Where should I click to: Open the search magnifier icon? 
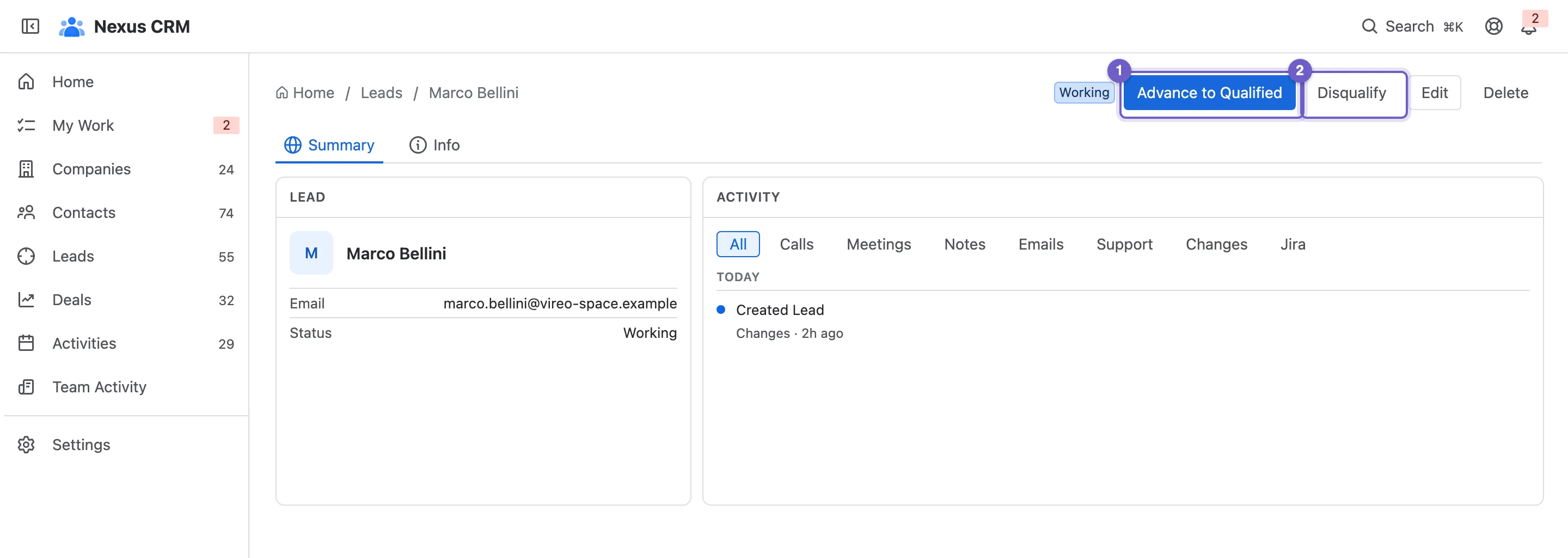(1369, 26)
